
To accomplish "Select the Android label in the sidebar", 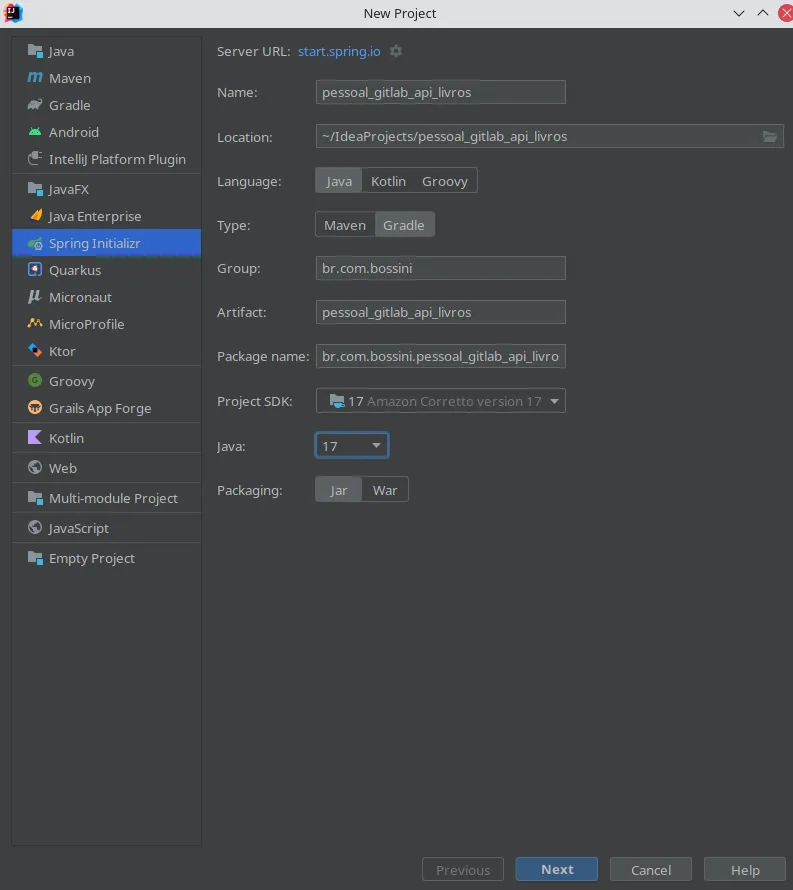I will 74,132.
